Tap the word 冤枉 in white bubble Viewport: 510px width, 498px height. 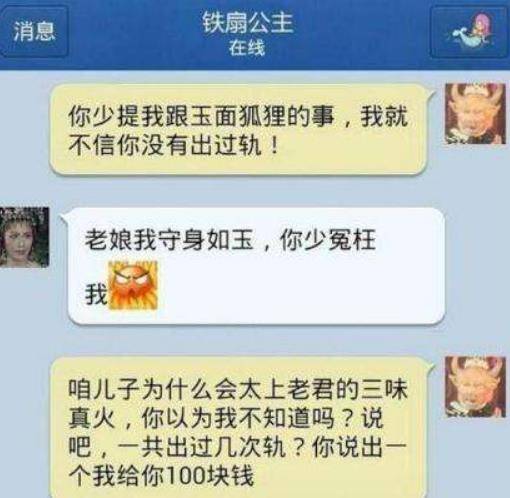click(x=352, y=240)
